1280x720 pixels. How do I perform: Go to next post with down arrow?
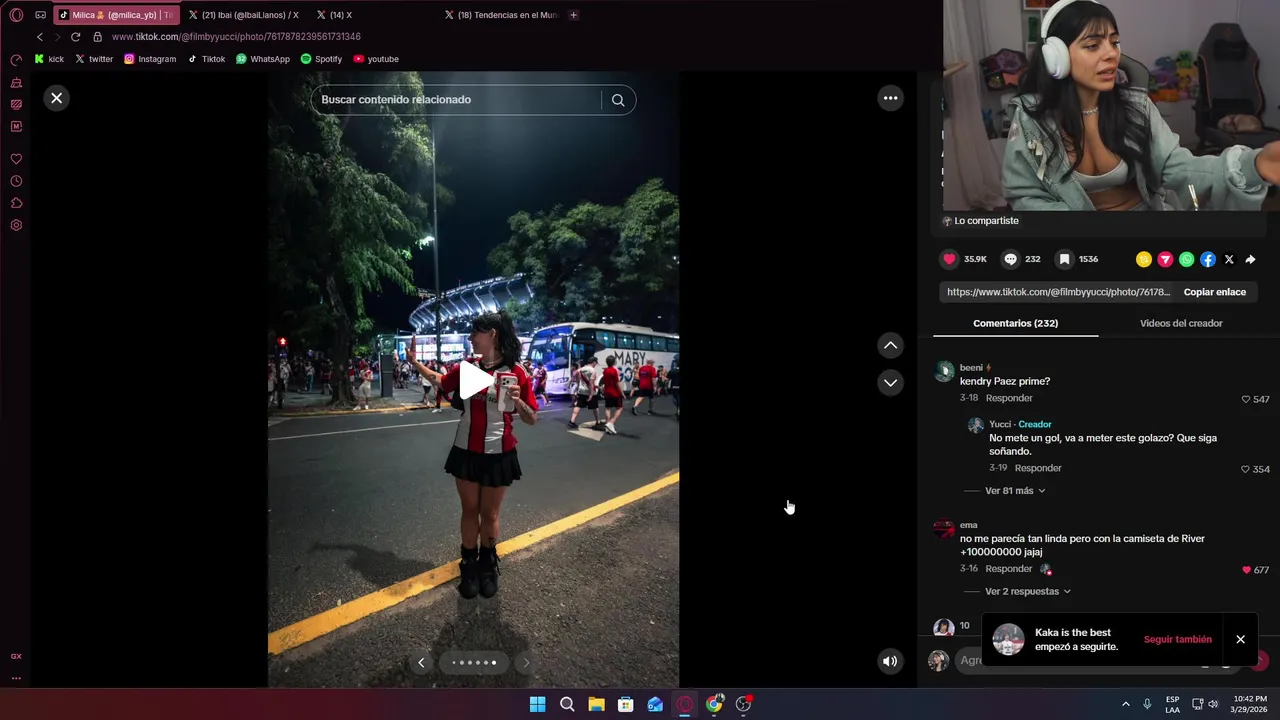890,383
